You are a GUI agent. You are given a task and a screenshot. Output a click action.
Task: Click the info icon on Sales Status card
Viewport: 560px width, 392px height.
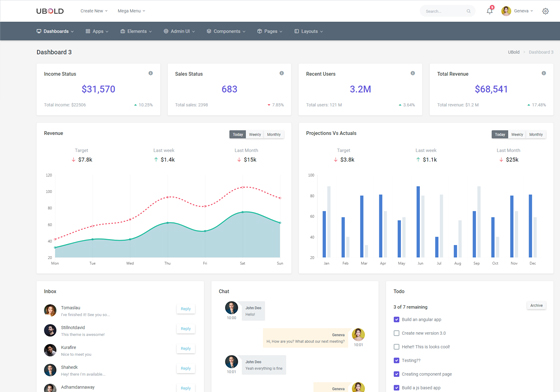pyautogui.click(x=281, y=73)
